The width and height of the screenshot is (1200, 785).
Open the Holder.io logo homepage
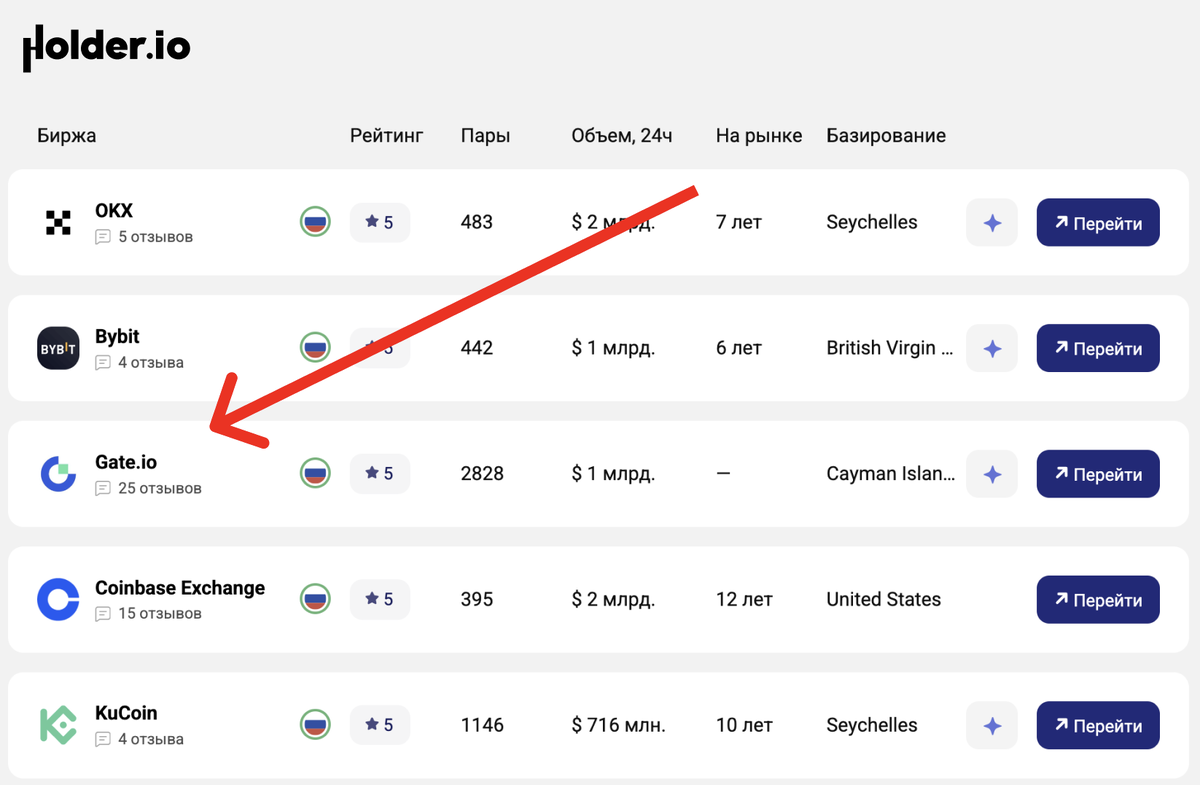click(106, 48)
